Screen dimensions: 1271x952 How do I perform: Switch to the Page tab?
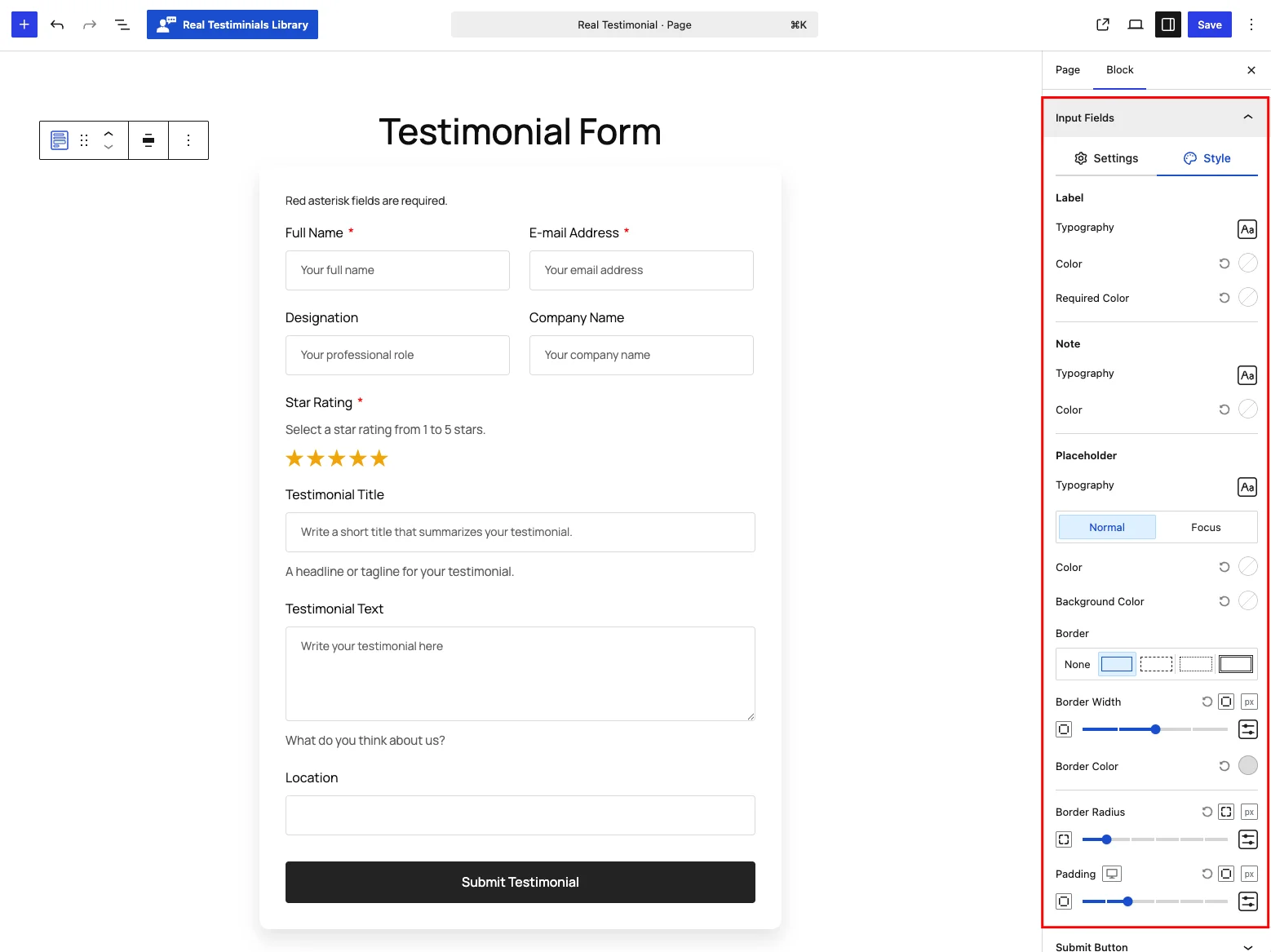[1068, 70]
